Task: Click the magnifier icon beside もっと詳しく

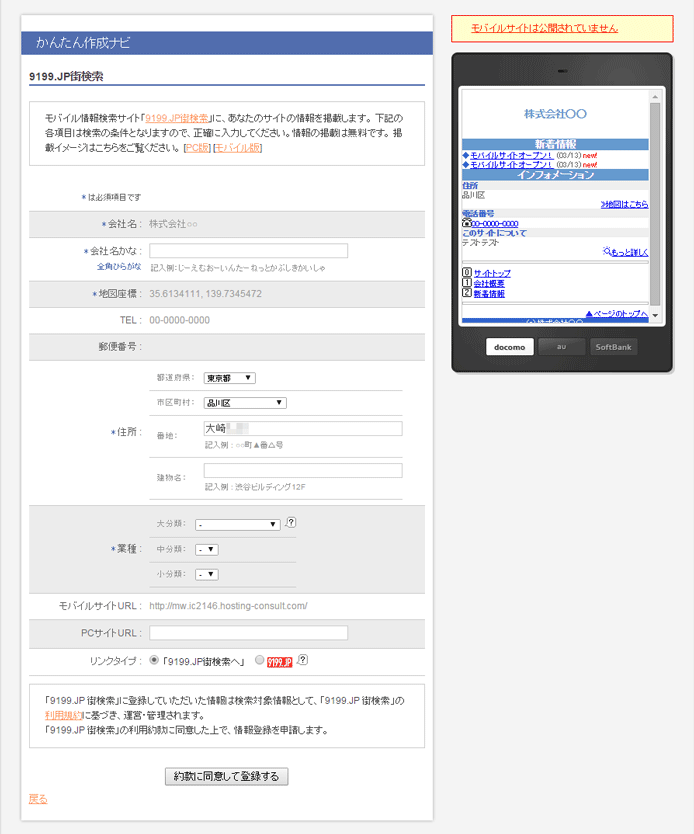Action: tap(607, 251)
